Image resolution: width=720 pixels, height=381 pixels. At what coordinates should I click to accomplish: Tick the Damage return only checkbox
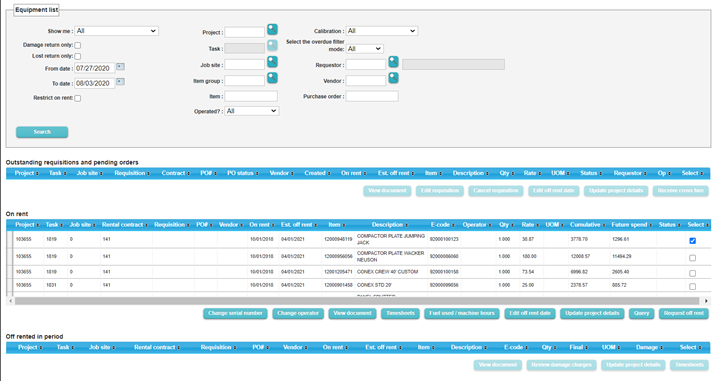click(x=78, y=45)
